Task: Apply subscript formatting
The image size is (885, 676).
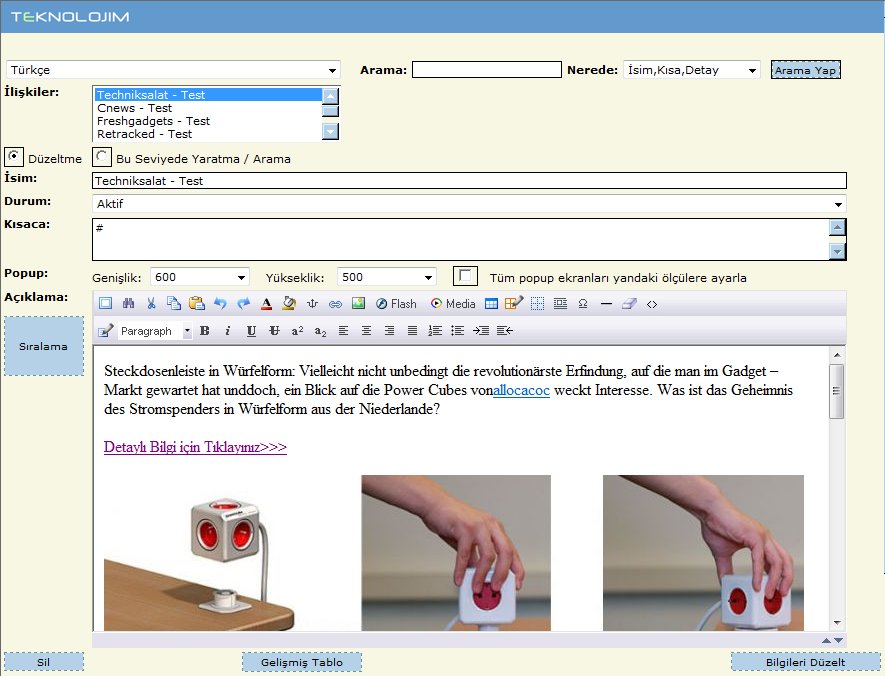Action: [321, 331]
